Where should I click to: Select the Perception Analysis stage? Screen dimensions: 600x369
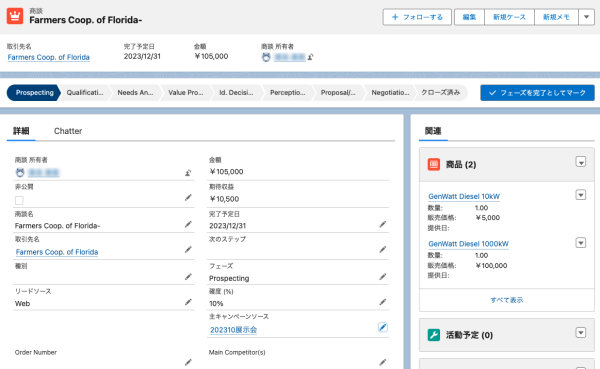[x=287, y=93]
